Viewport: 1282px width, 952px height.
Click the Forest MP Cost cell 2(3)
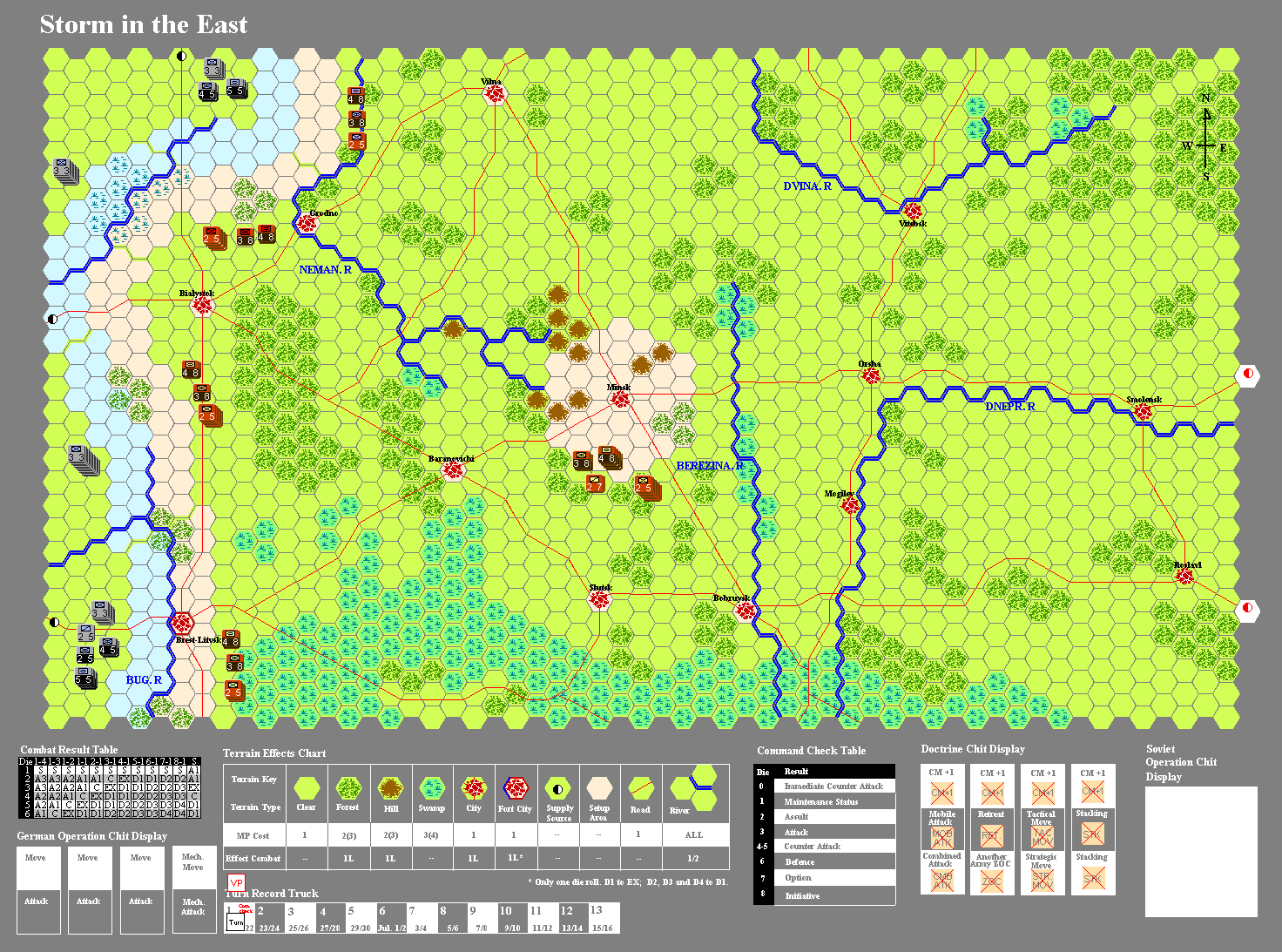[348, 835]
